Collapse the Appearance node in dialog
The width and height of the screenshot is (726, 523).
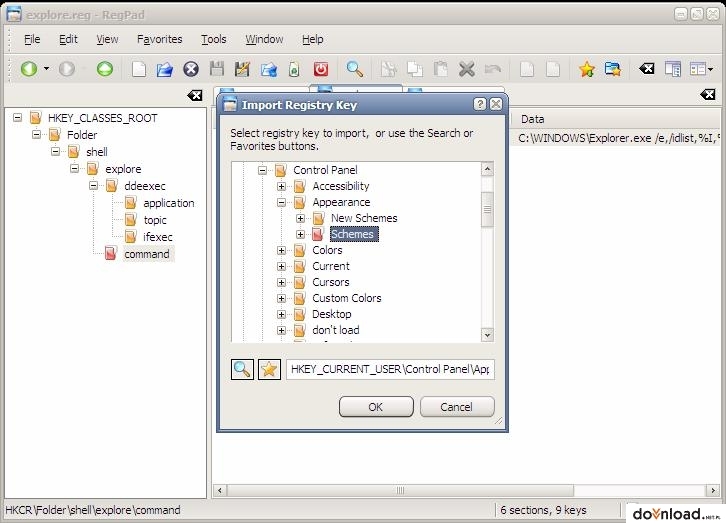(x=281, y=202)
